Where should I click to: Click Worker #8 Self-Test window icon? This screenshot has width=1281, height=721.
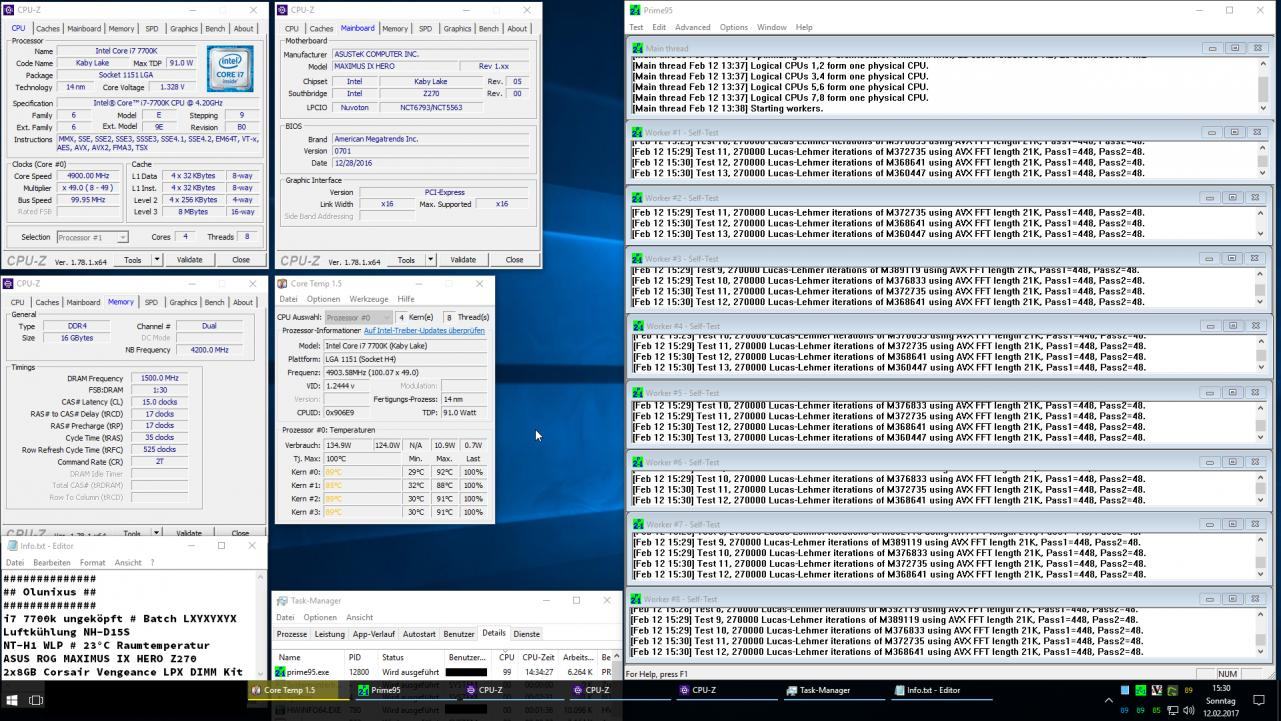(x=637, y=599)
